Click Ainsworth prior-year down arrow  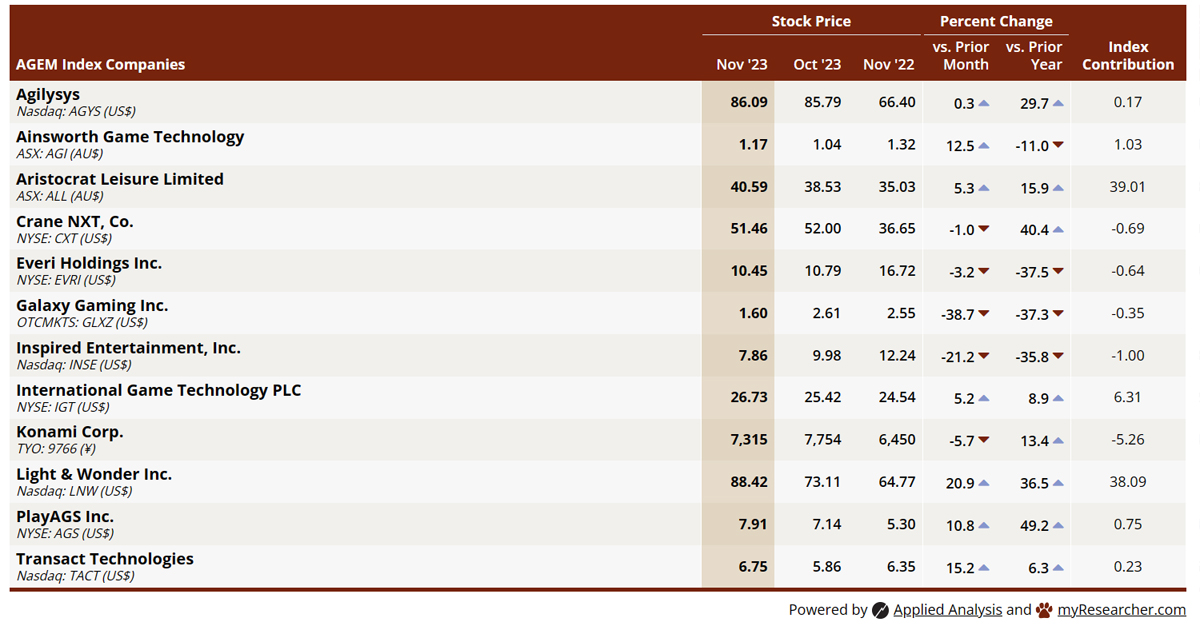[x=1058, y=145]
